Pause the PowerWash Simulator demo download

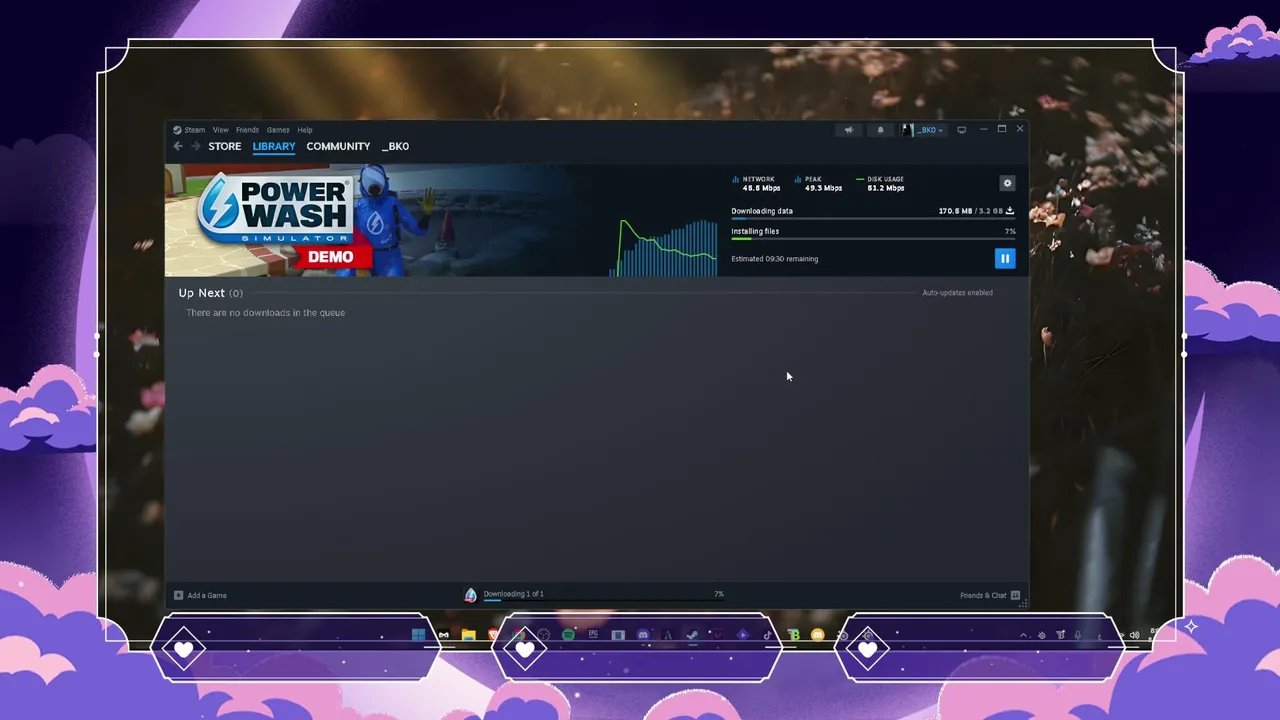click(x=1005, y=258)
